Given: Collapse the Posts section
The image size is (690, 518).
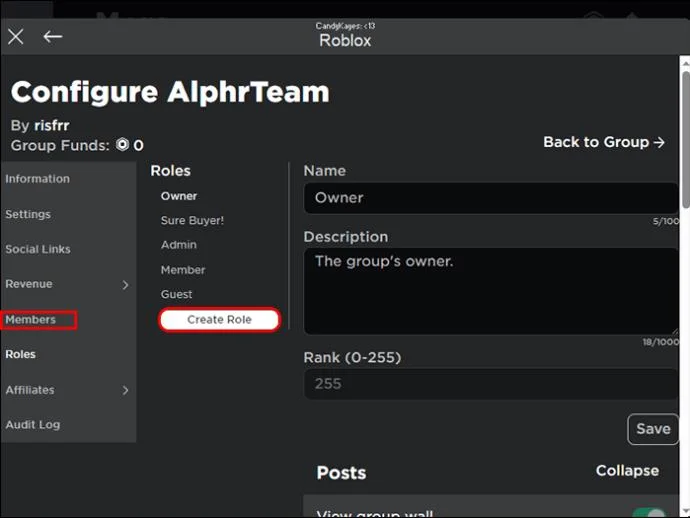Looking at the screenshot, I should click(x=627, y=470).
